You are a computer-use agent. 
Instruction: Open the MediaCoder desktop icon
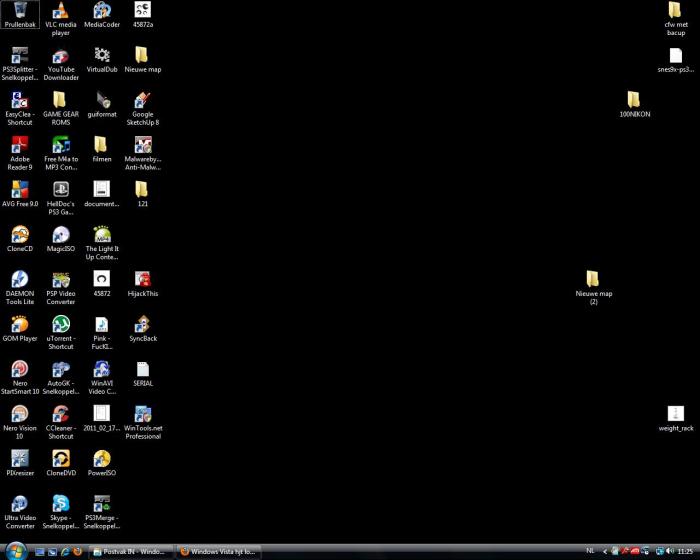coord(102,11)
